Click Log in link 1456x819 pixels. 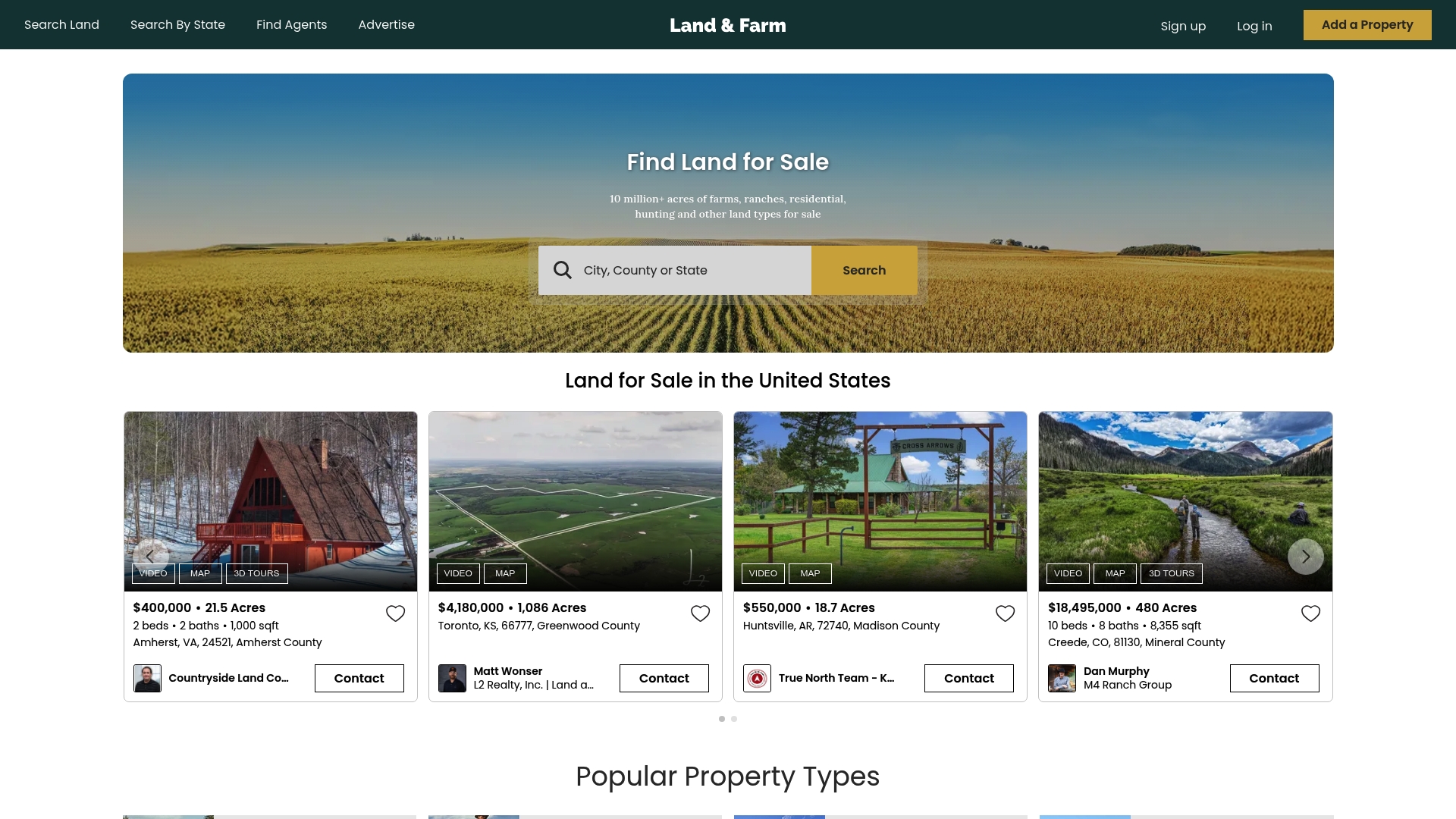click(1254, 26)
